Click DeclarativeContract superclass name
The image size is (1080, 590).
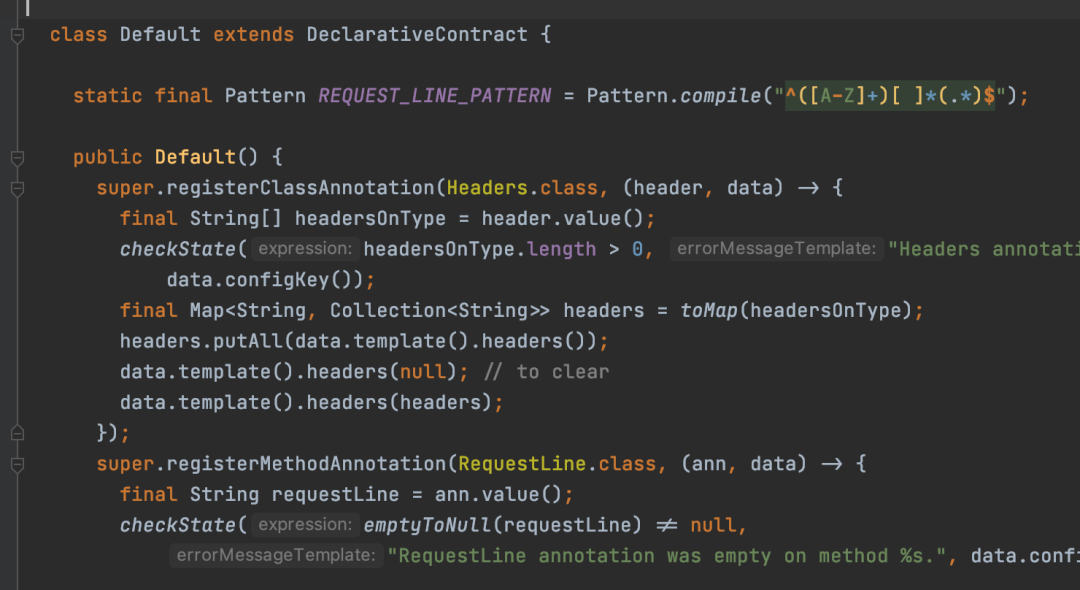click(417, 34)
